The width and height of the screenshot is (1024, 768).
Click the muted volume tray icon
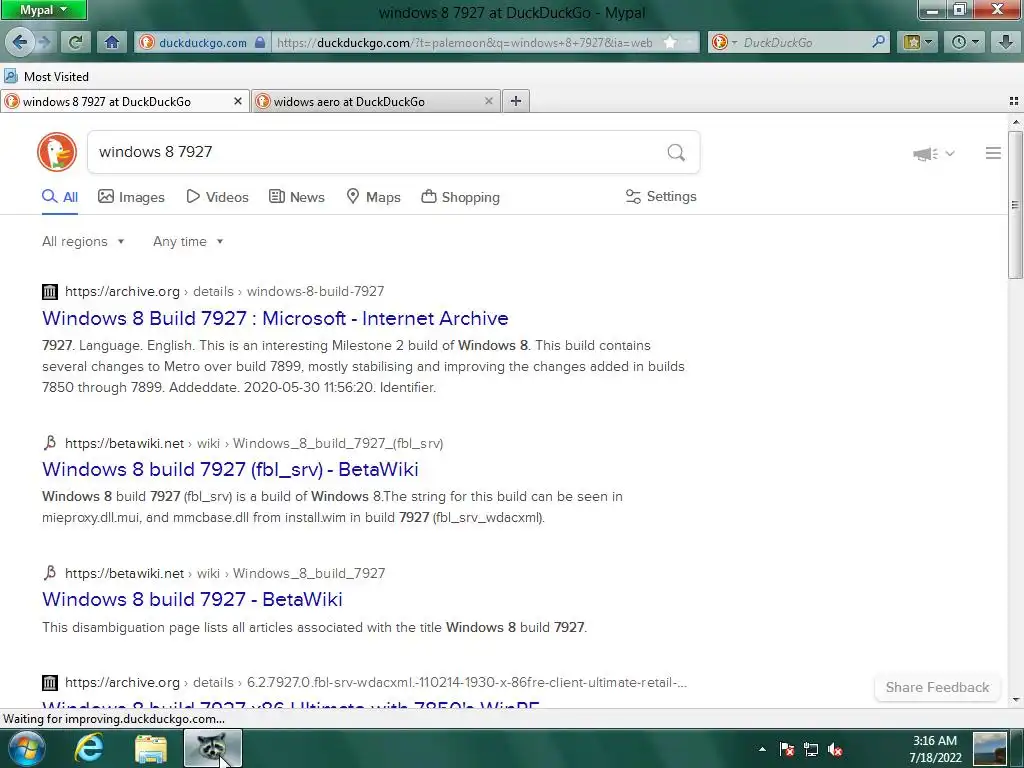835,749
